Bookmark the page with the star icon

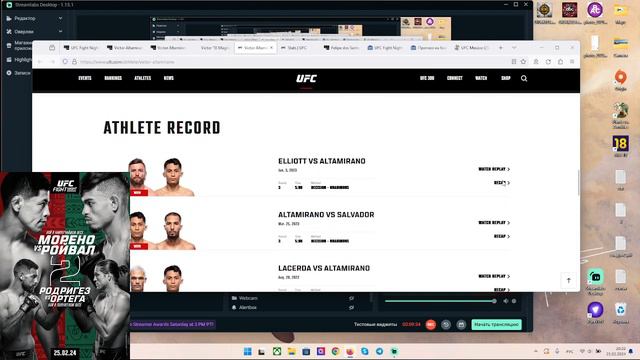523,62
